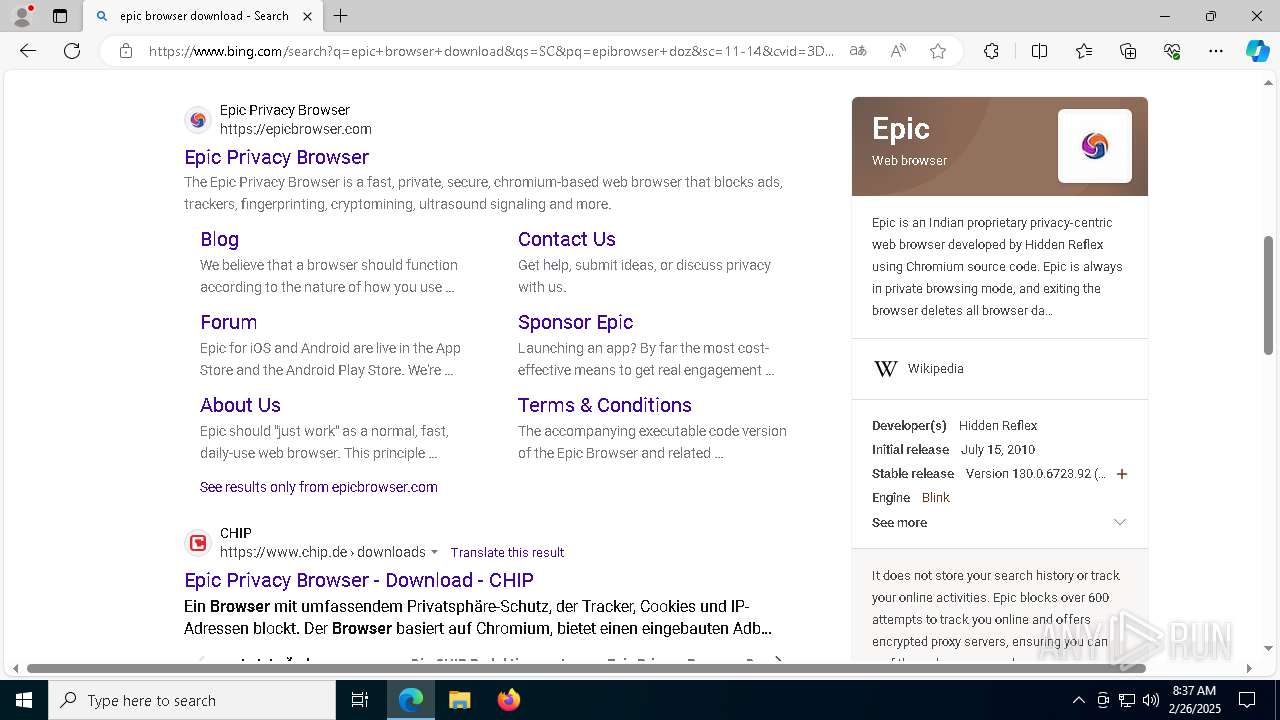View site information lock icon
Viewport: 1280px width, 720px height.
125,51
